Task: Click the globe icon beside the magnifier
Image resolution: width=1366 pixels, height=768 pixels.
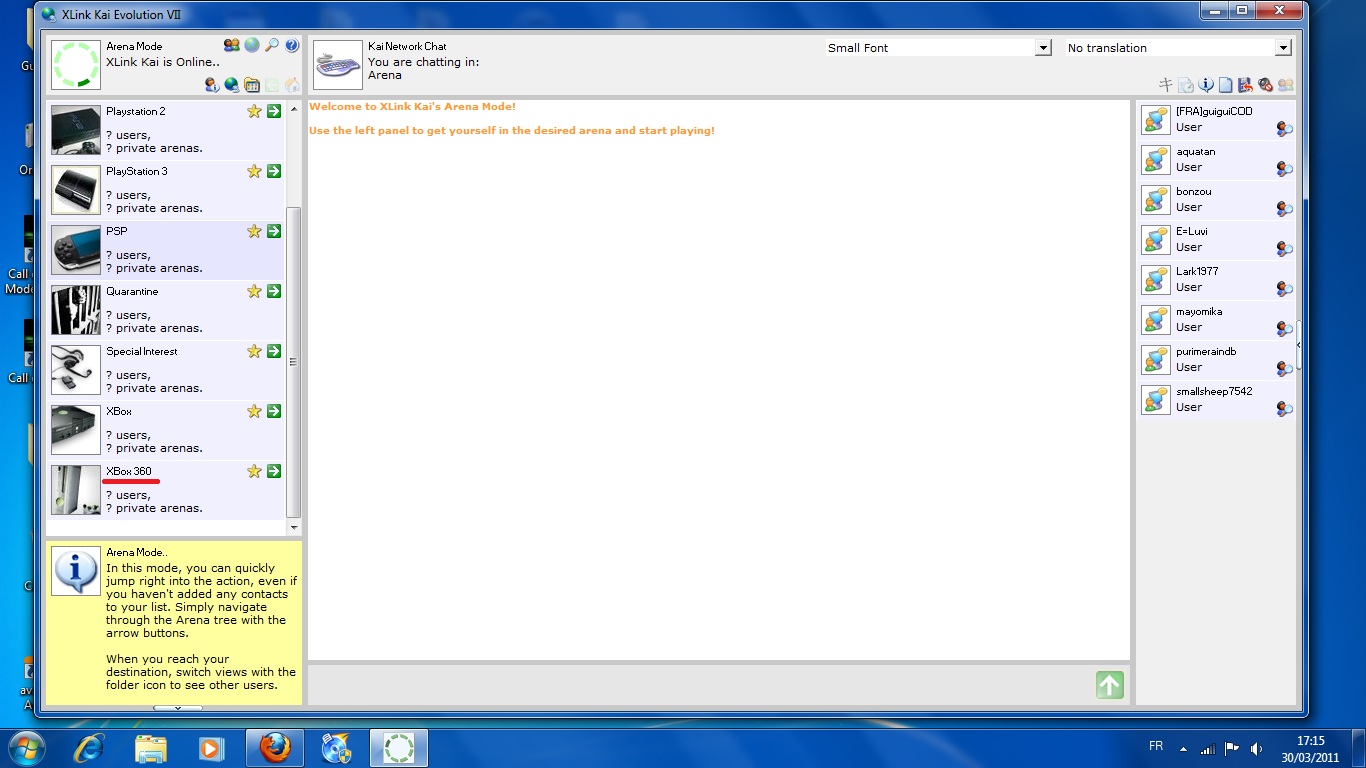Action: coord(252,46)
